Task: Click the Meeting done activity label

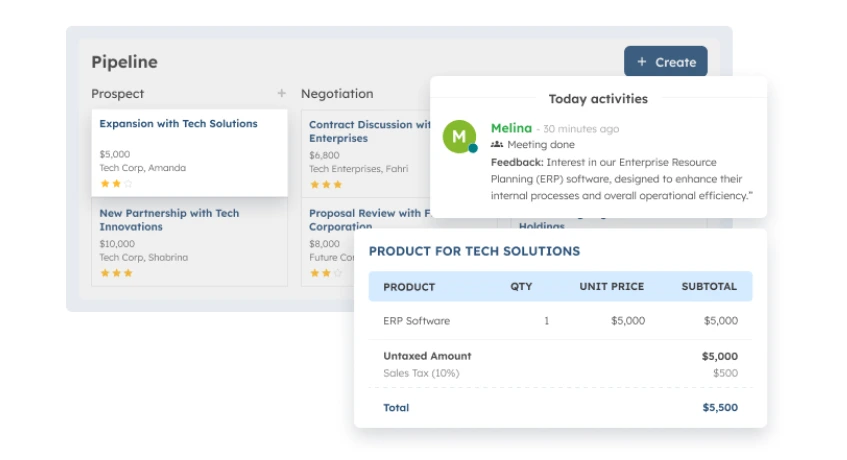Action: click(541, 145)
